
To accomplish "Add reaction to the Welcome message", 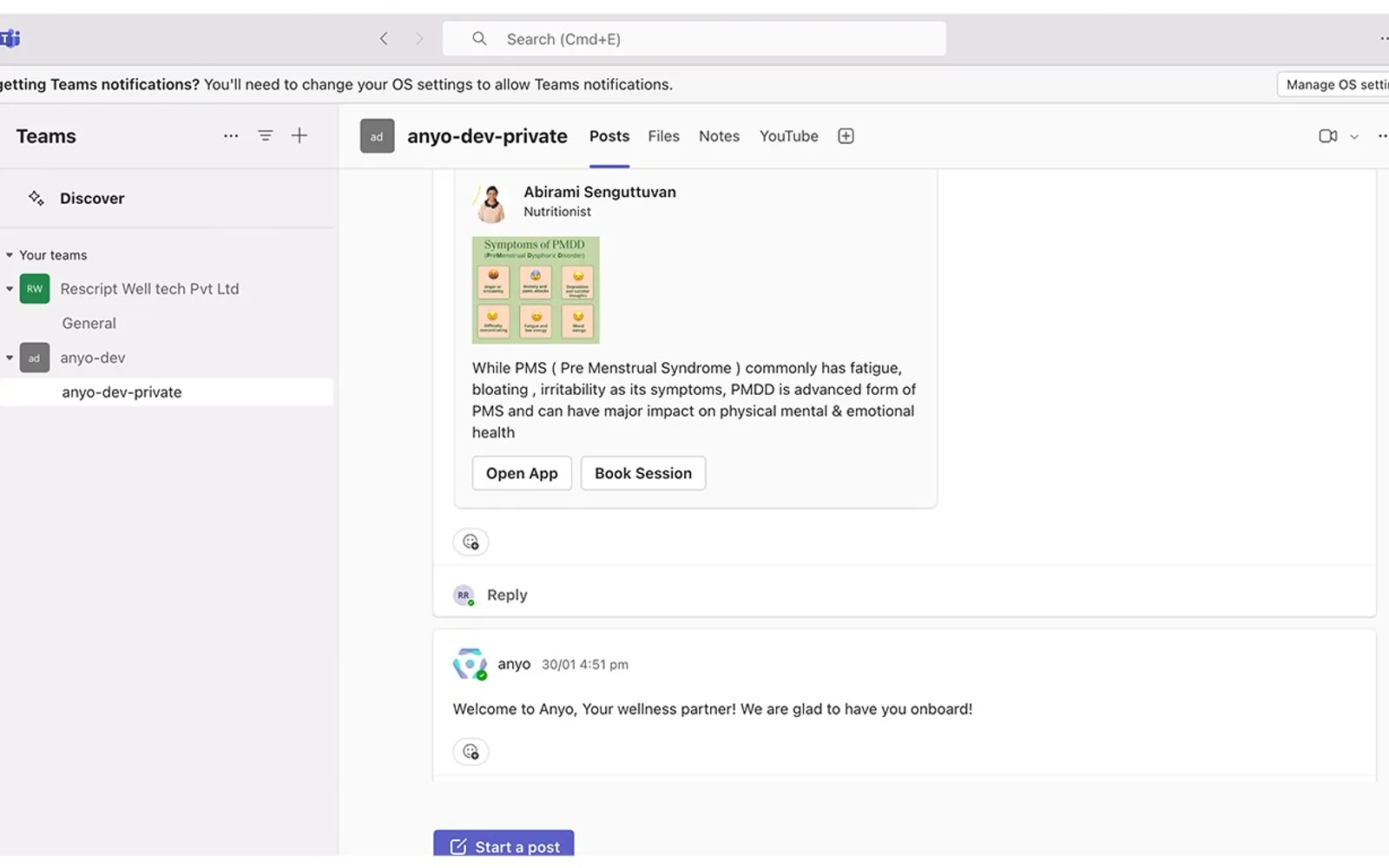I will pyautogui.click(x=471, y=752).
